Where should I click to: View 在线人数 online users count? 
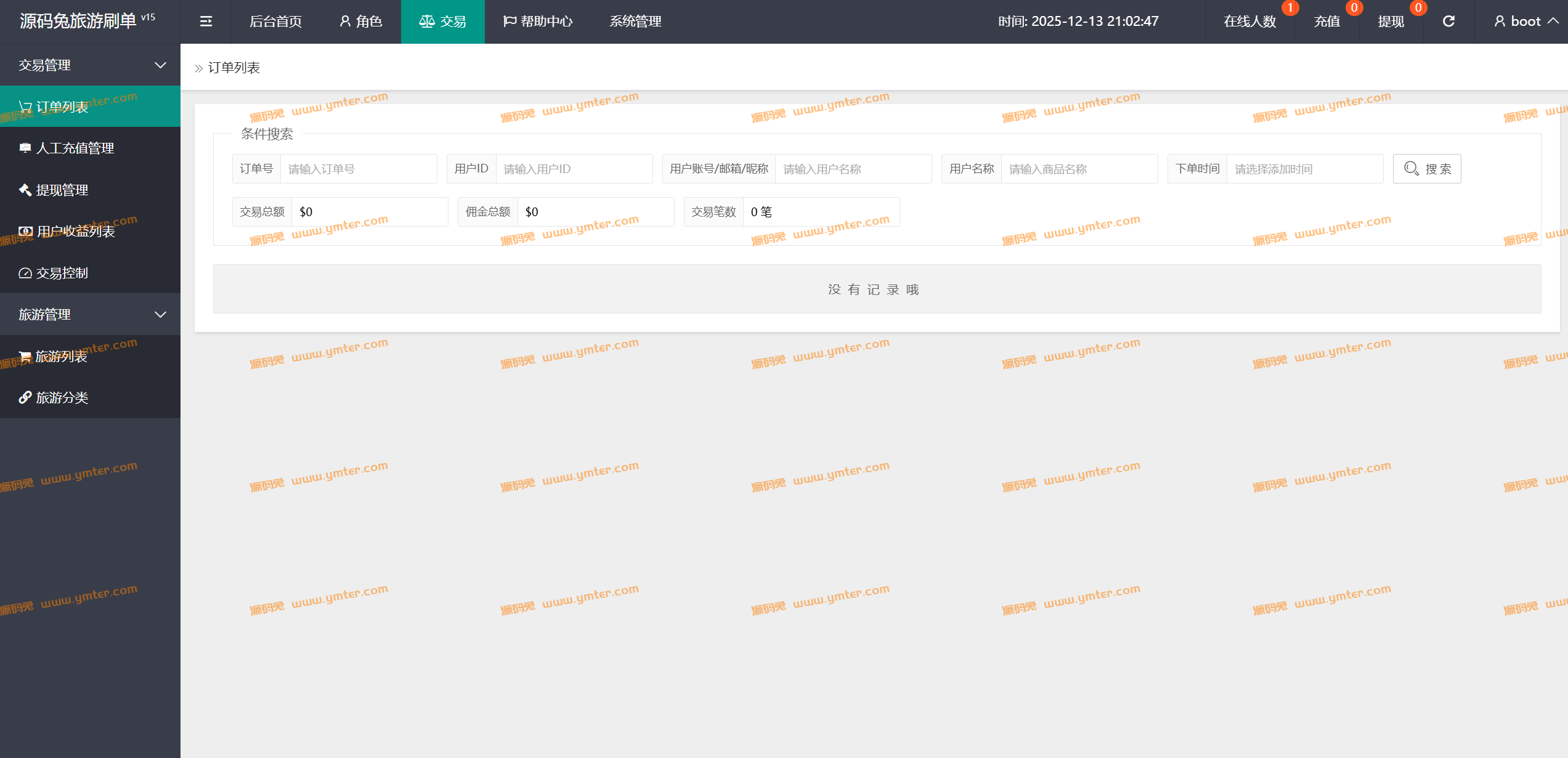(x=1249, y=22)
